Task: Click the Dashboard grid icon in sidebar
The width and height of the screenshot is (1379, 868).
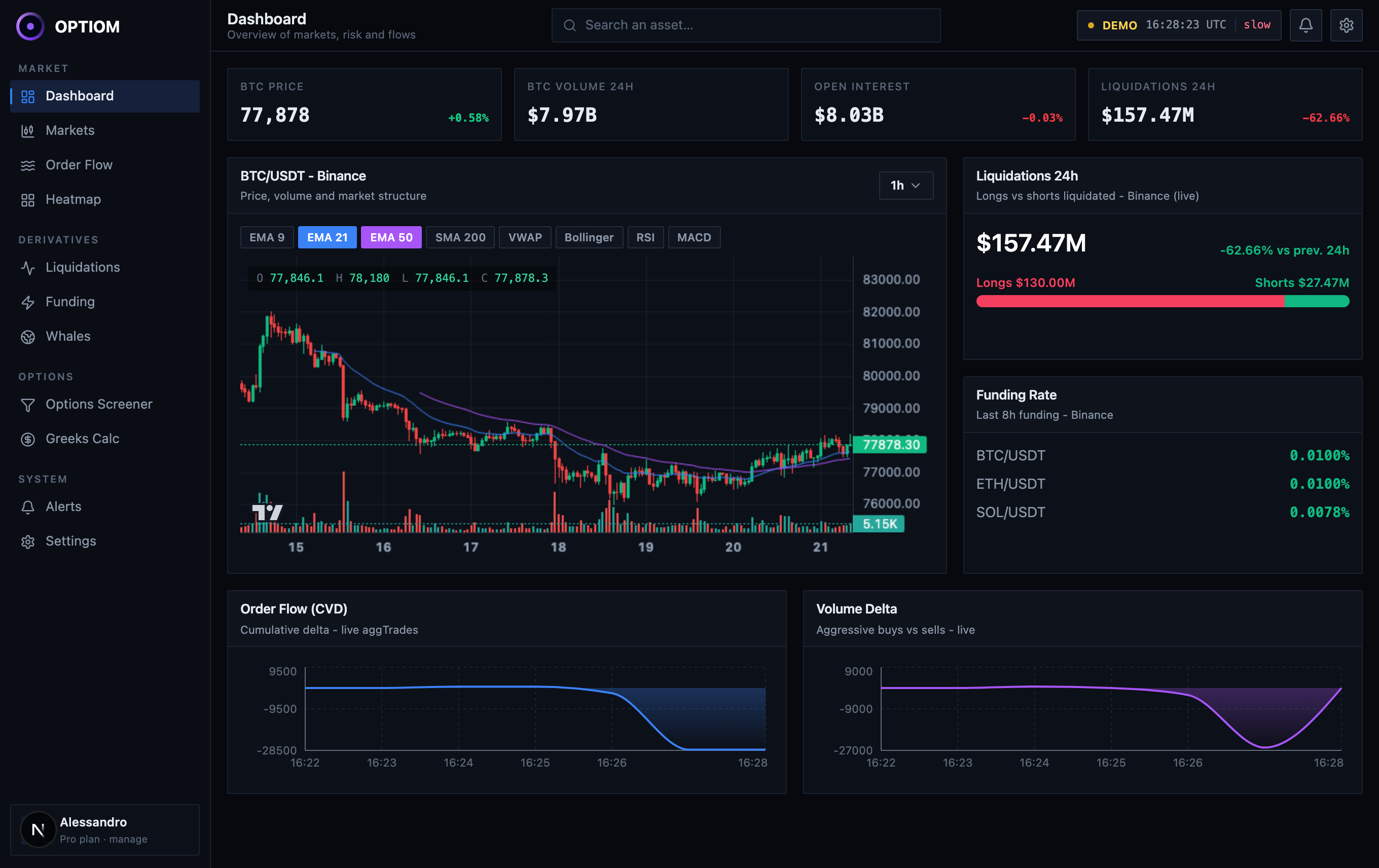Action: tap(28, 96)
